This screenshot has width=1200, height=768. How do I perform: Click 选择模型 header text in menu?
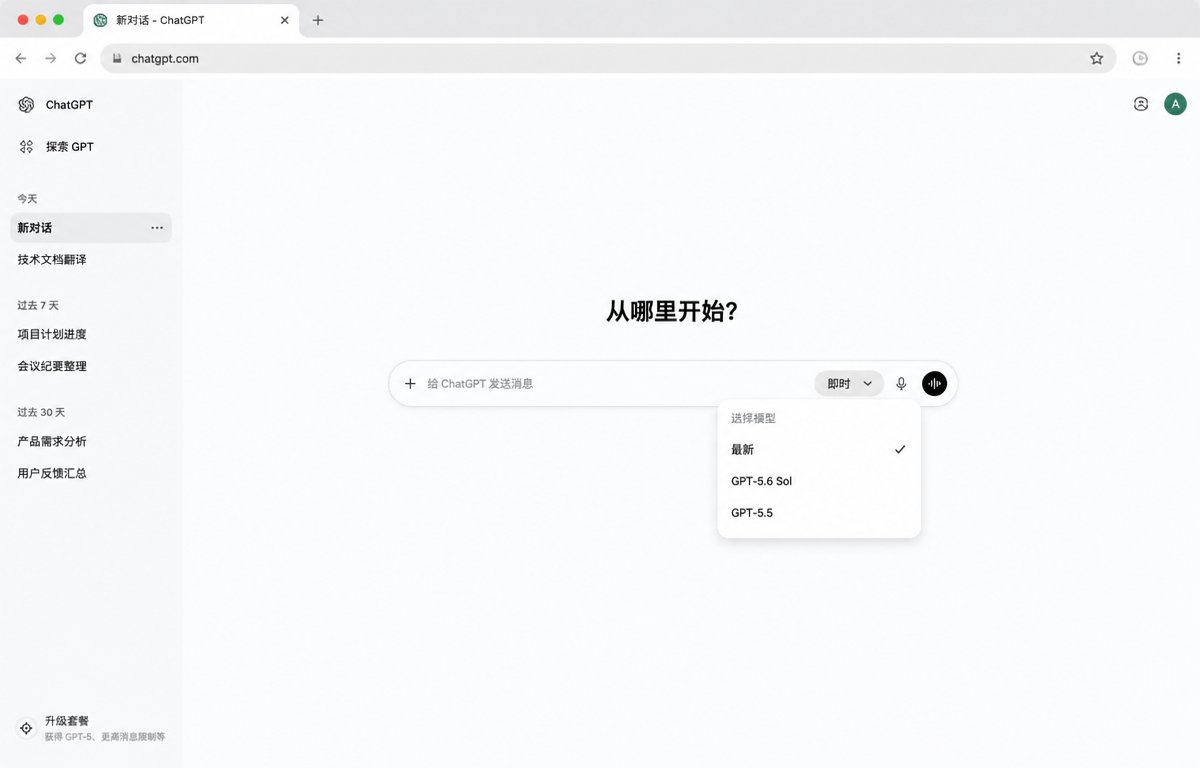[753, 419]
